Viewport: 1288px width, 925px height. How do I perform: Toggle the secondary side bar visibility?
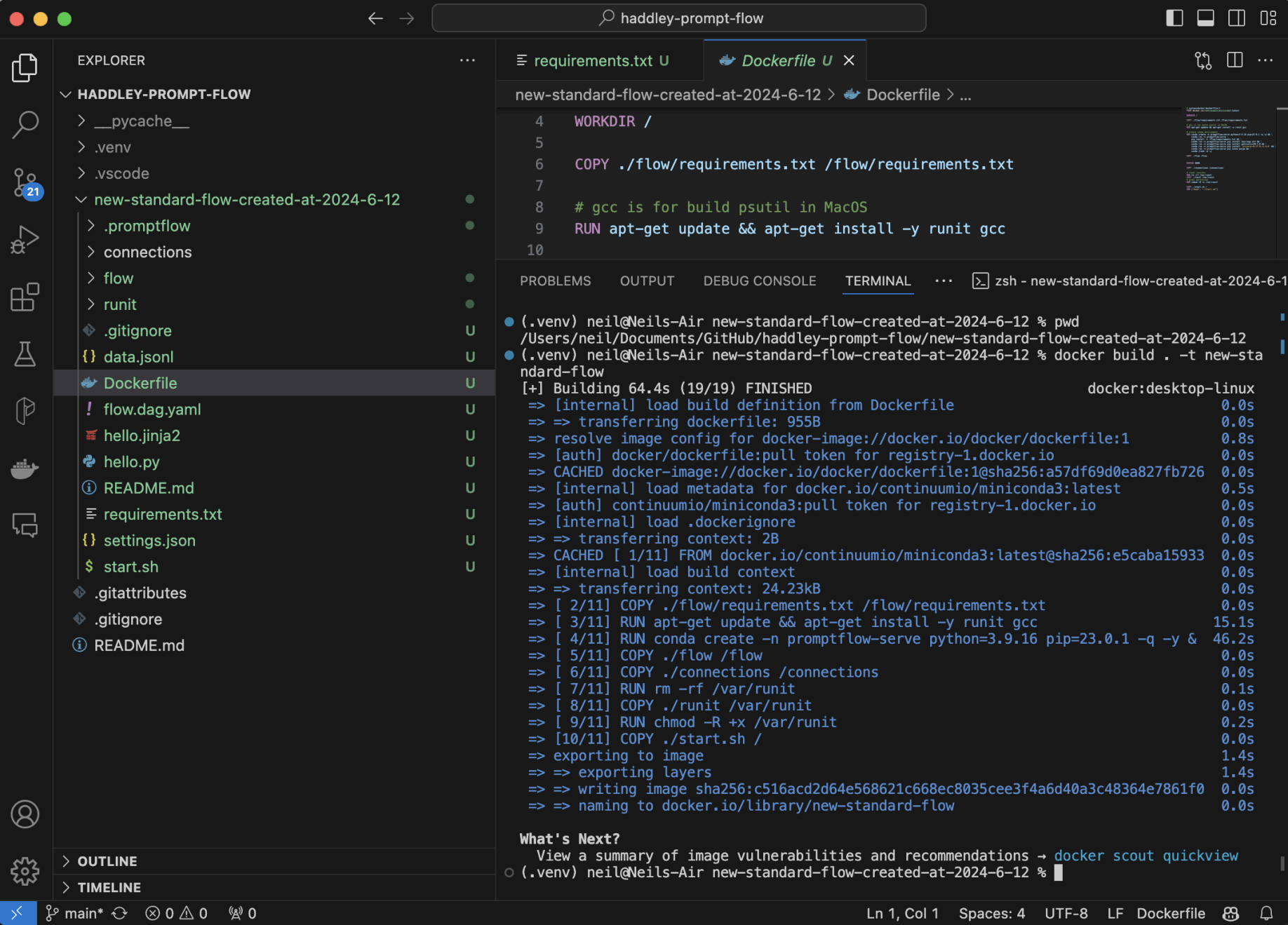pos(1237,18)
